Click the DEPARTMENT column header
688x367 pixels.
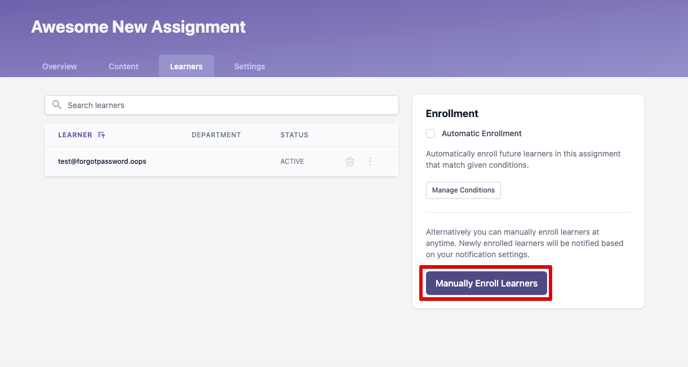(x=216, y=135)
